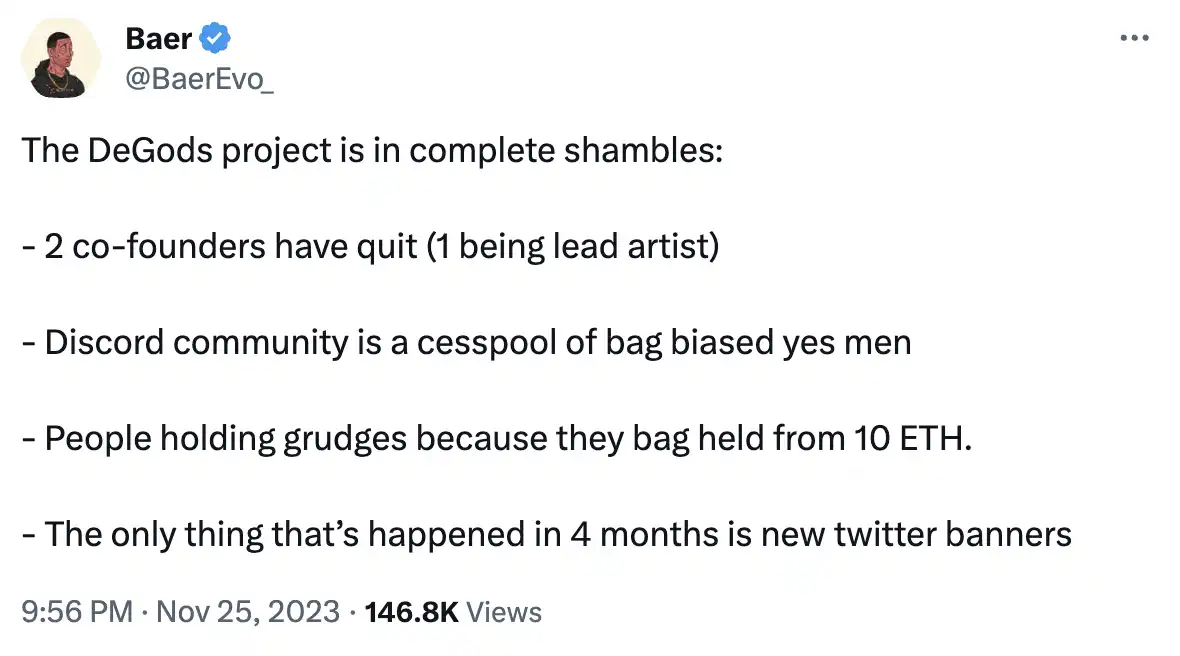The height and width of the screenshot is (656, 1180).
Task: Click the Views label
Action: coord(505,612)
